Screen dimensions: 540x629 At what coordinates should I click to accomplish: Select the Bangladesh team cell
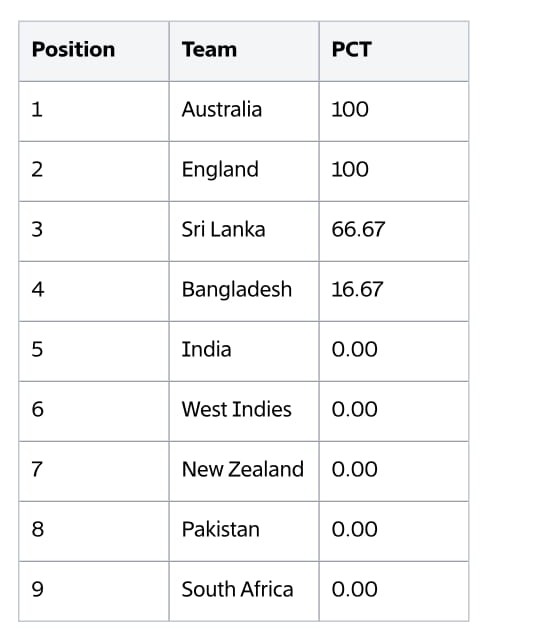[x=244, y=291]
